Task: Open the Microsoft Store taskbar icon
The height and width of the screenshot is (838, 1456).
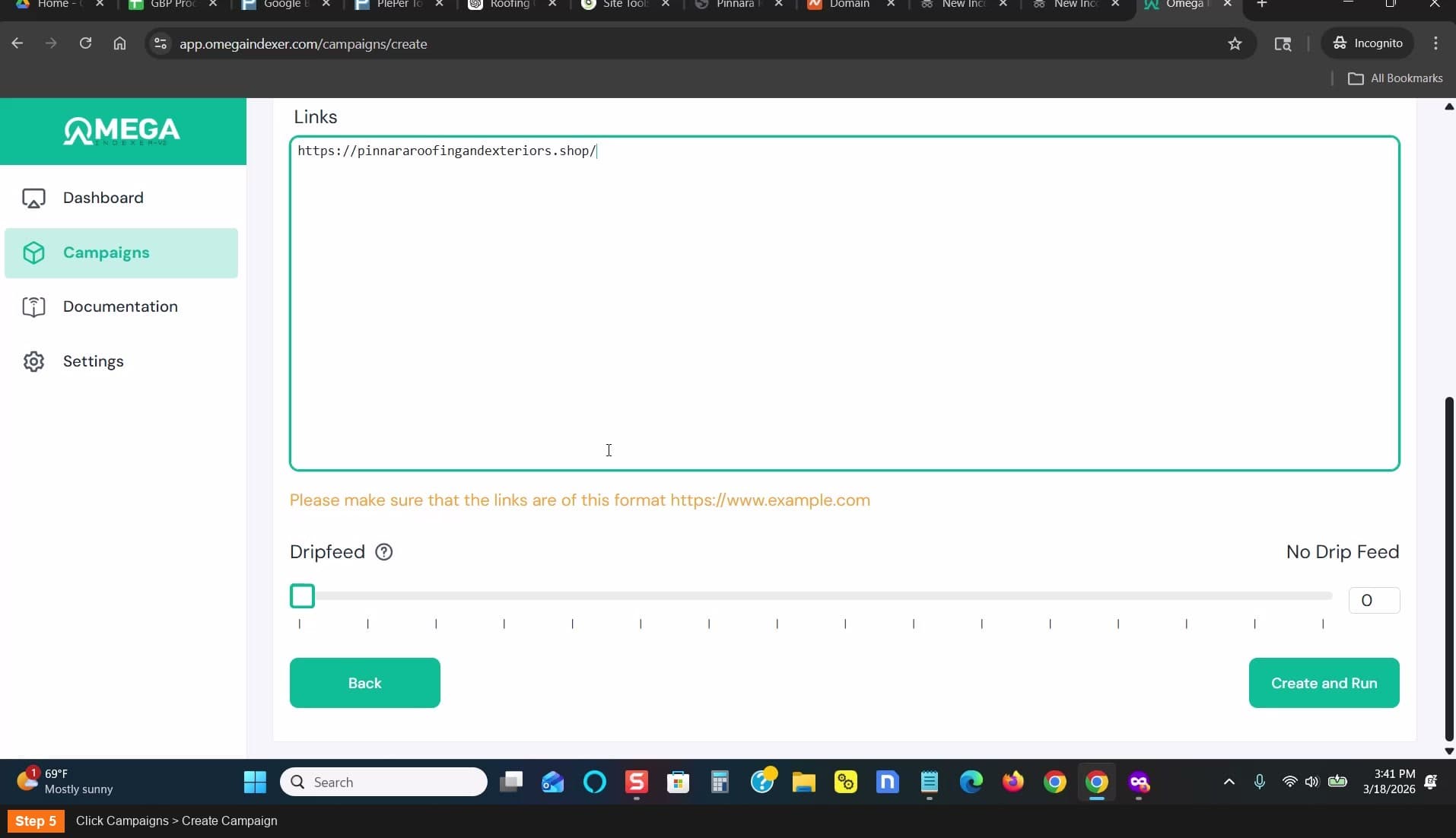Action: 678,782
